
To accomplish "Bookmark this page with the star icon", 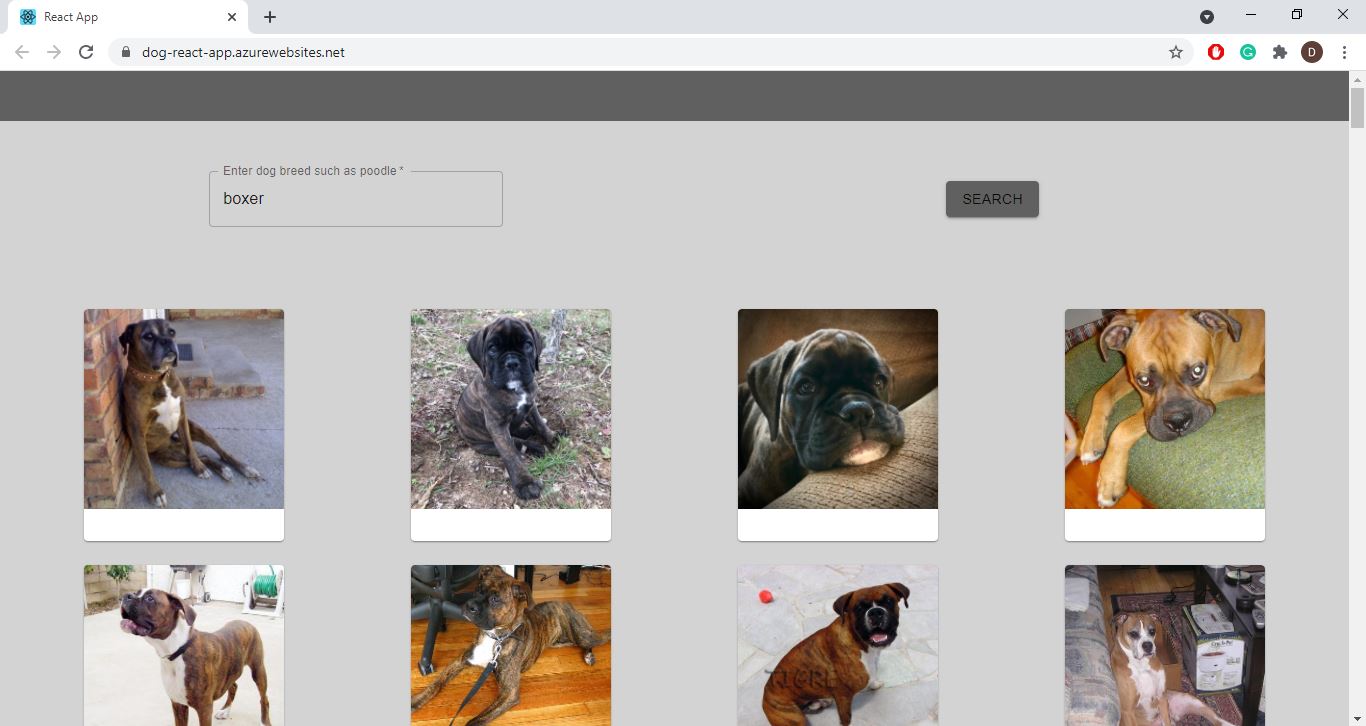I will coord(1176,52).
